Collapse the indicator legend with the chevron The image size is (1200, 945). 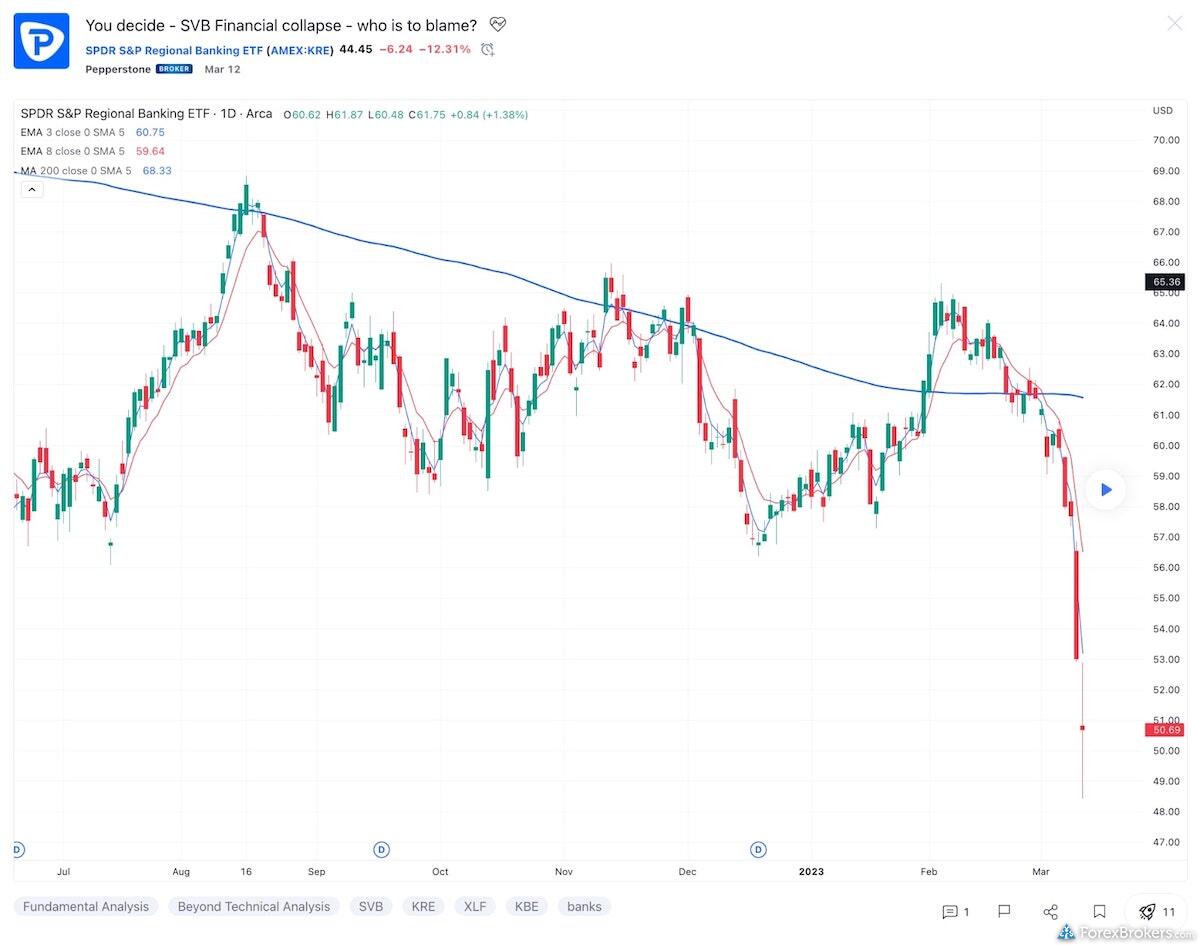point(31,189)
